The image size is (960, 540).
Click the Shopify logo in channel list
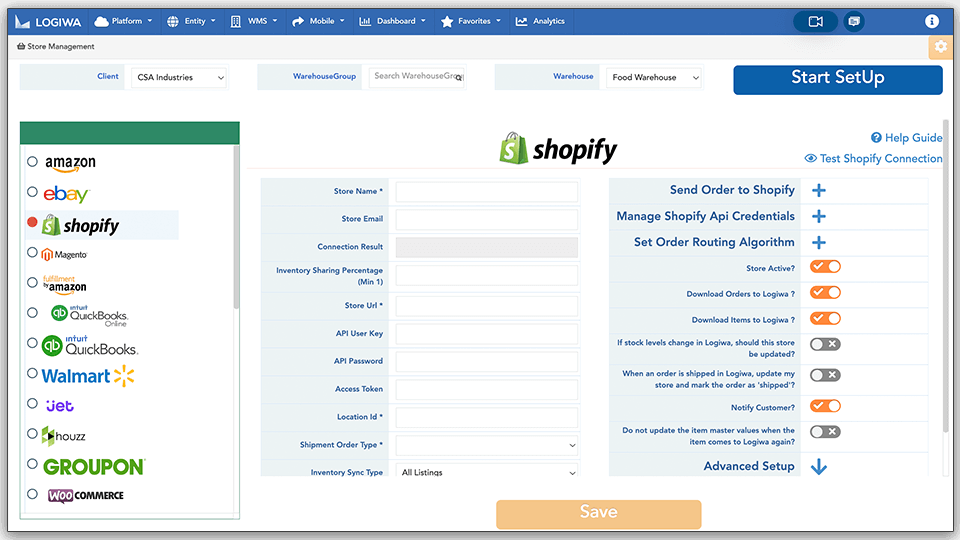[x=80, y=225]
